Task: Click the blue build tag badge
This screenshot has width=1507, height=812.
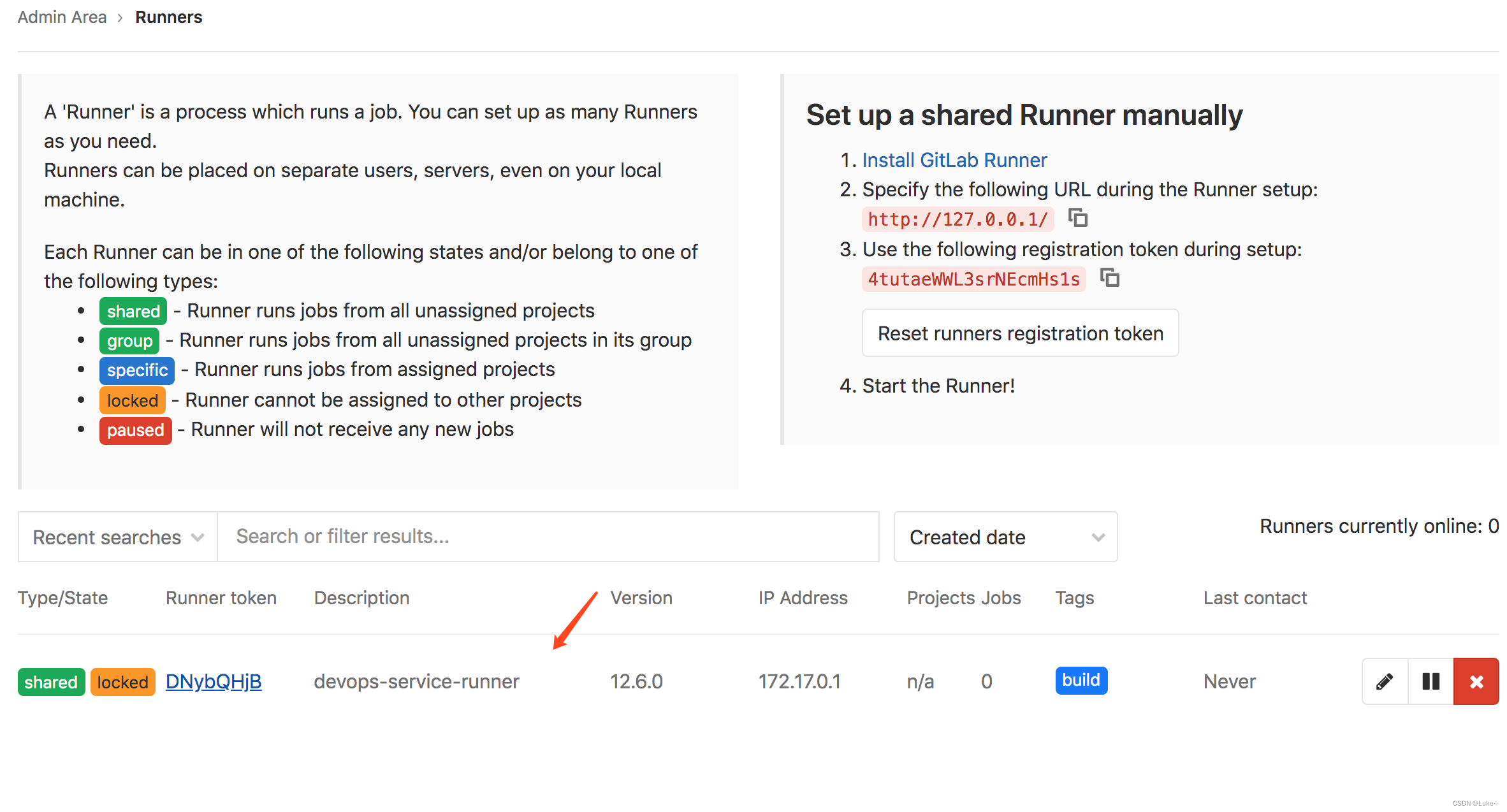Action: coord(1081,680)
